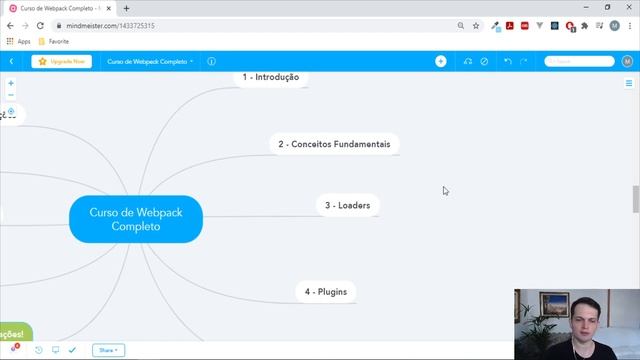Click the red circle extension with badge
This screenshot has height=360, width=640.
[570, 27]
